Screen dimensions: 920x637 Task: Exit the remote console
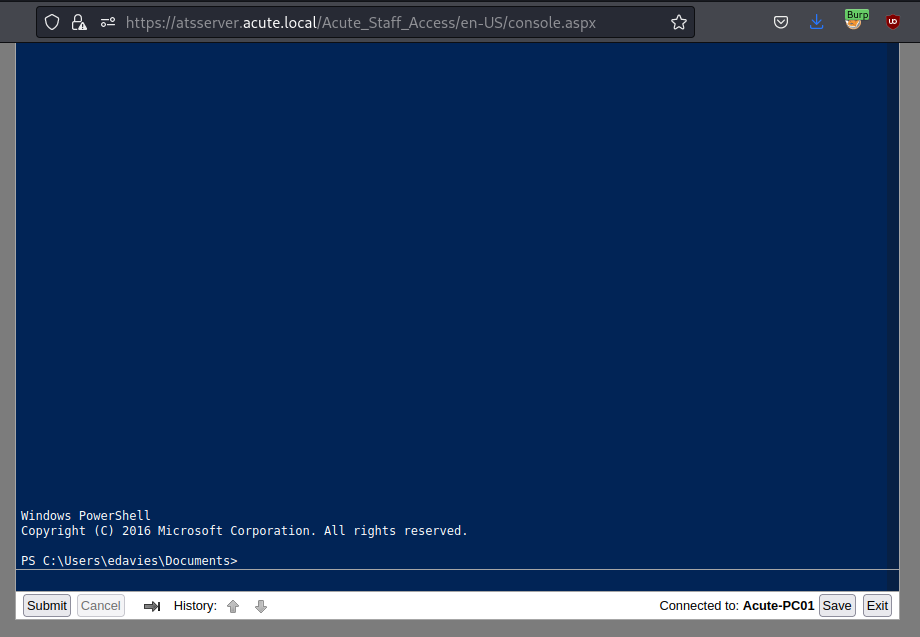pyautogui.click(x=876, y=605)
